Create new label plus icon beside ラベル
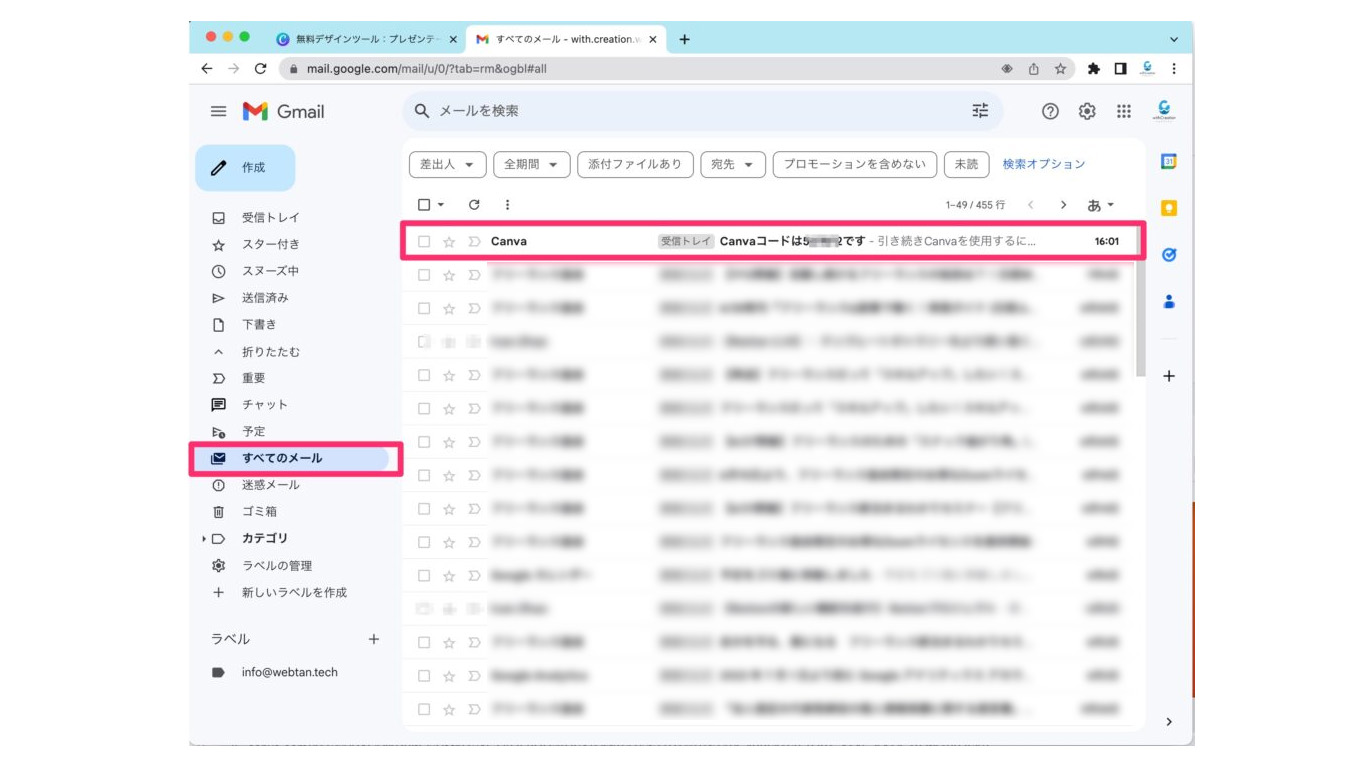The image size is (1366, 768). [x=374, y=639]
